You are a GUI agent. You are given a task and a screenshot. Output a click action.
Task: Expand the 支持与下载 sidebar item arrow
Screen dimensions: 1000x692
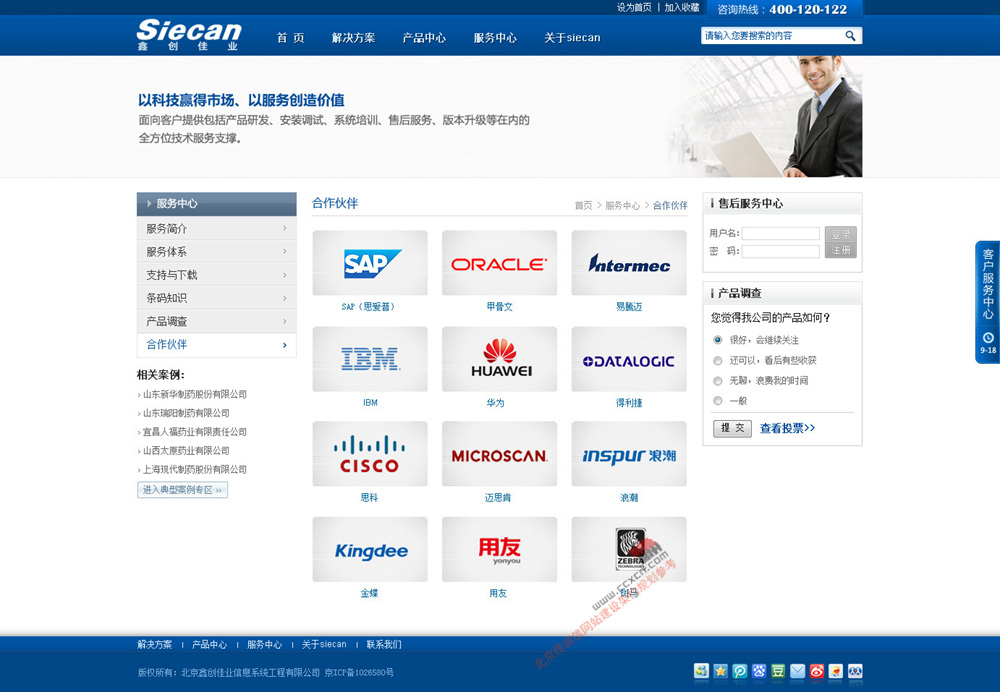point(285,275)
